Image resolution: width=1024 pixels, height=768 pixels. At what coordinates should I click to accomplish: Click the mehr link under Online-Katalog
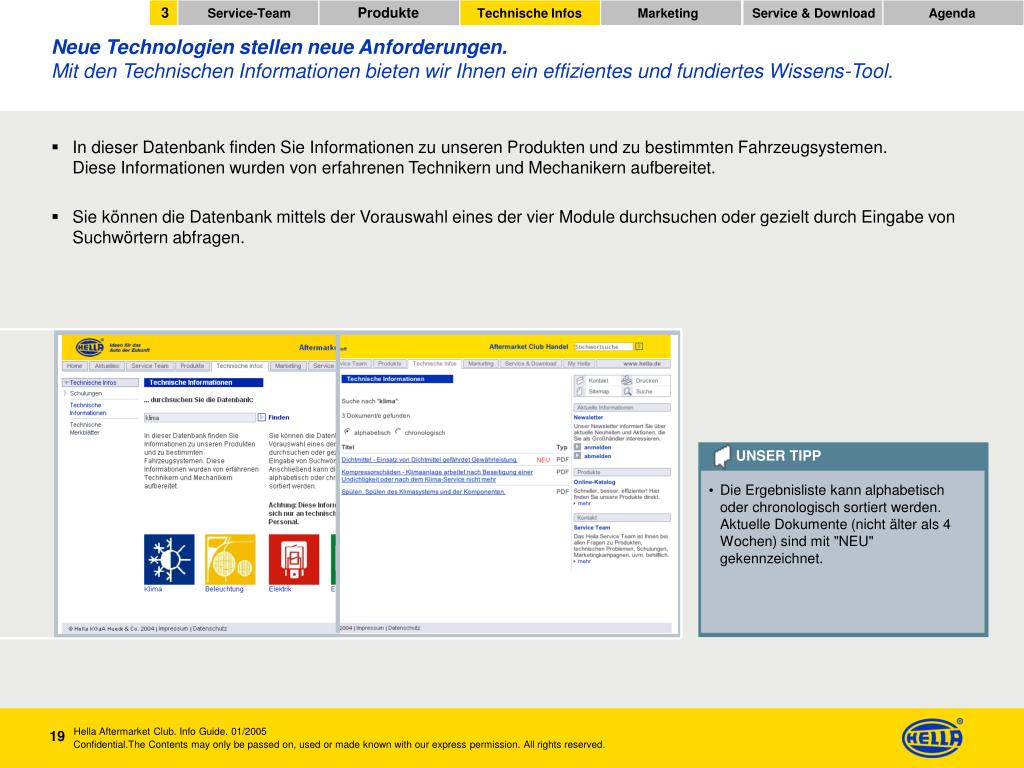(583, 504)
